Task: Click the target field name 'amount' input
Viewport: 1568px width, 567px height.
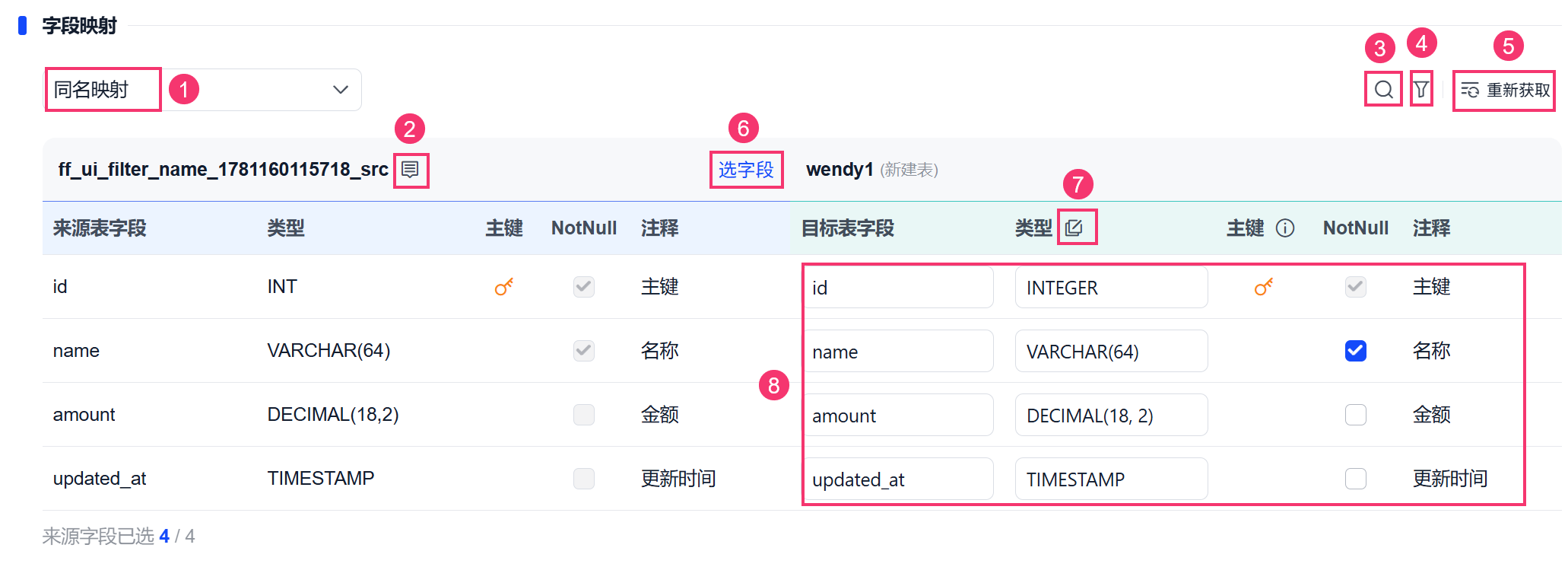Action: [x=899, y=416]
